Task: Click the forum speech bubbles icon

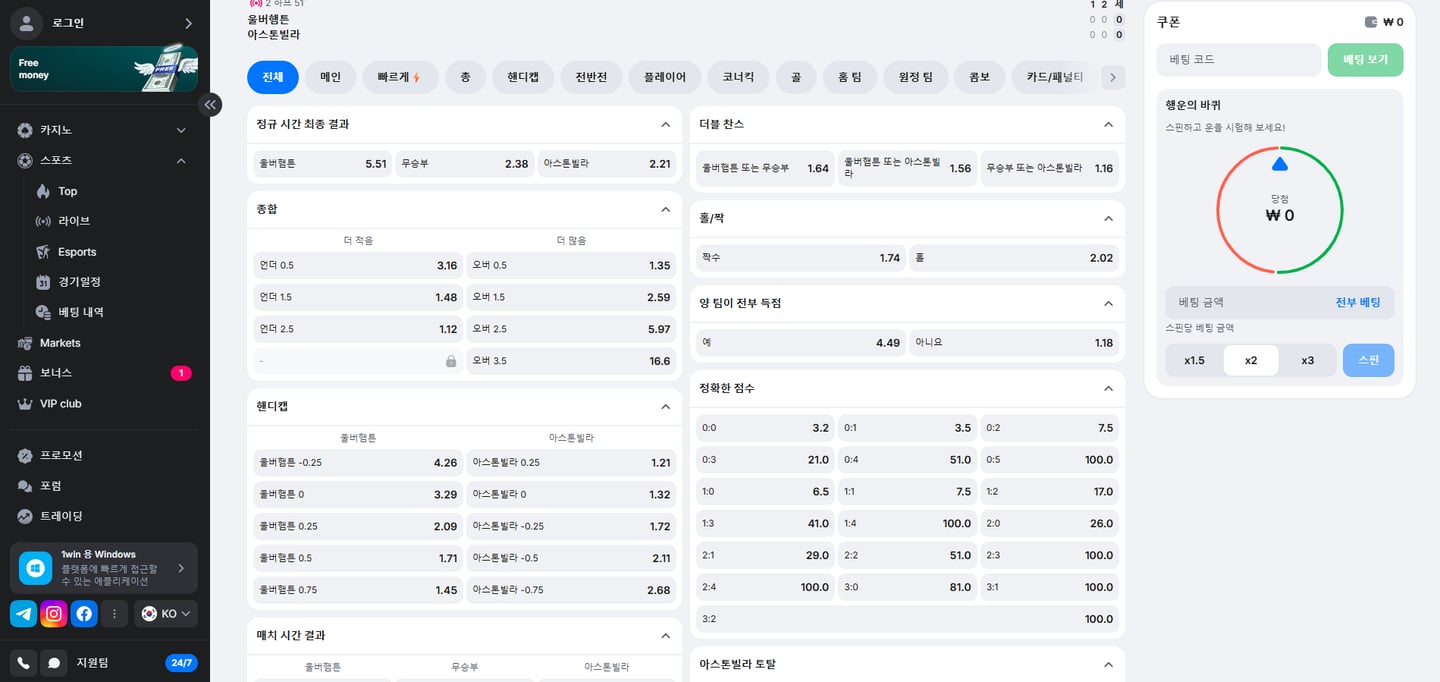Action: (25, 486)
